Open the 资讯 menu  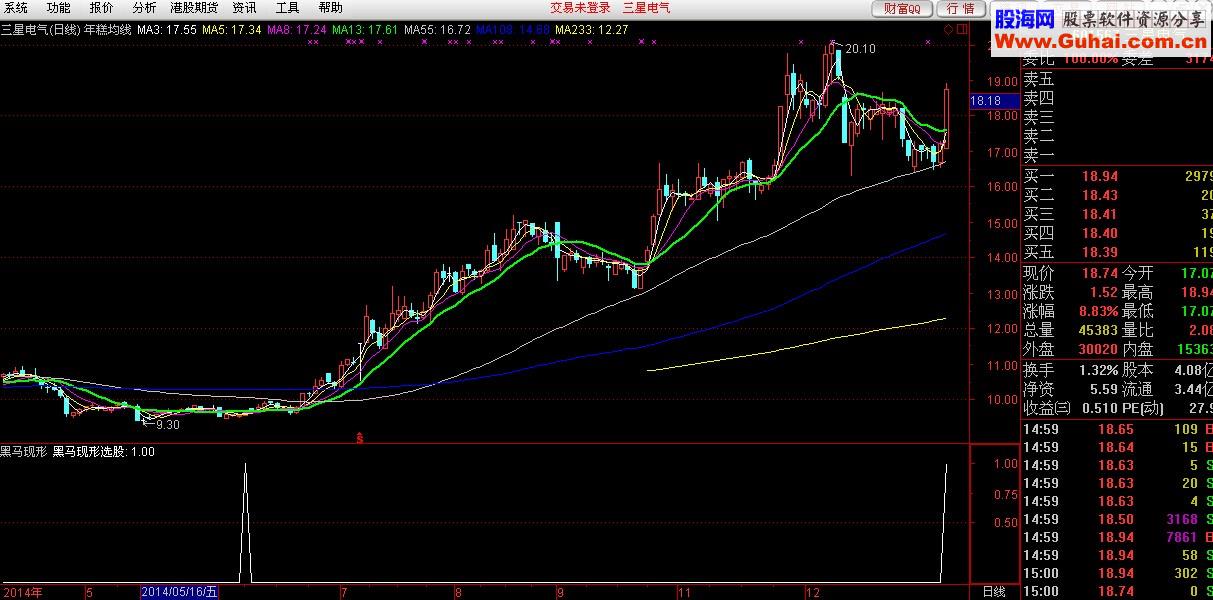[x=245, y=8]
